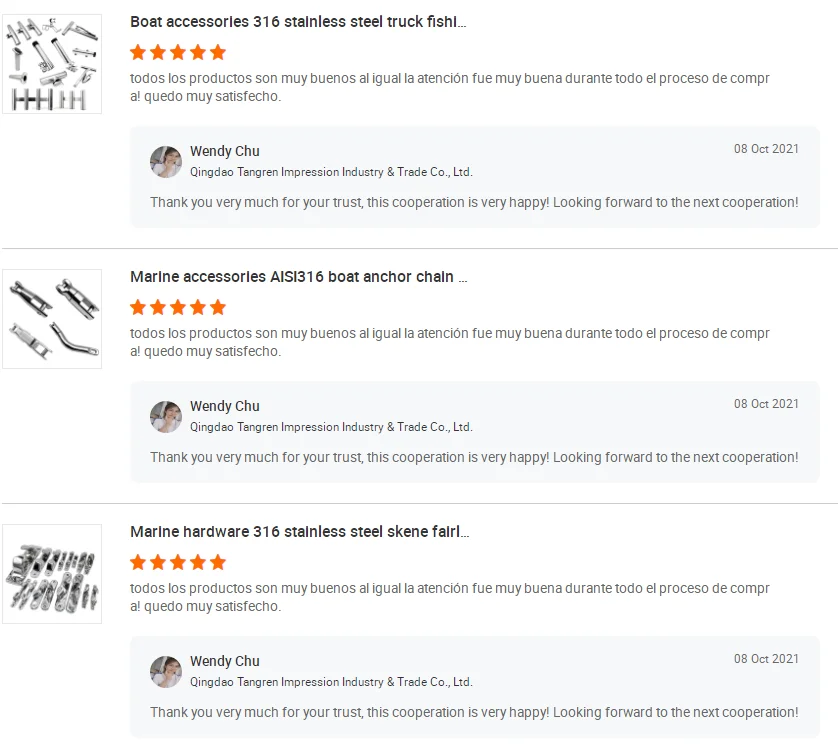Click Qingdao Tangren company name in second reply
Screen dimensions: 838x747
(x=331, y=427)
